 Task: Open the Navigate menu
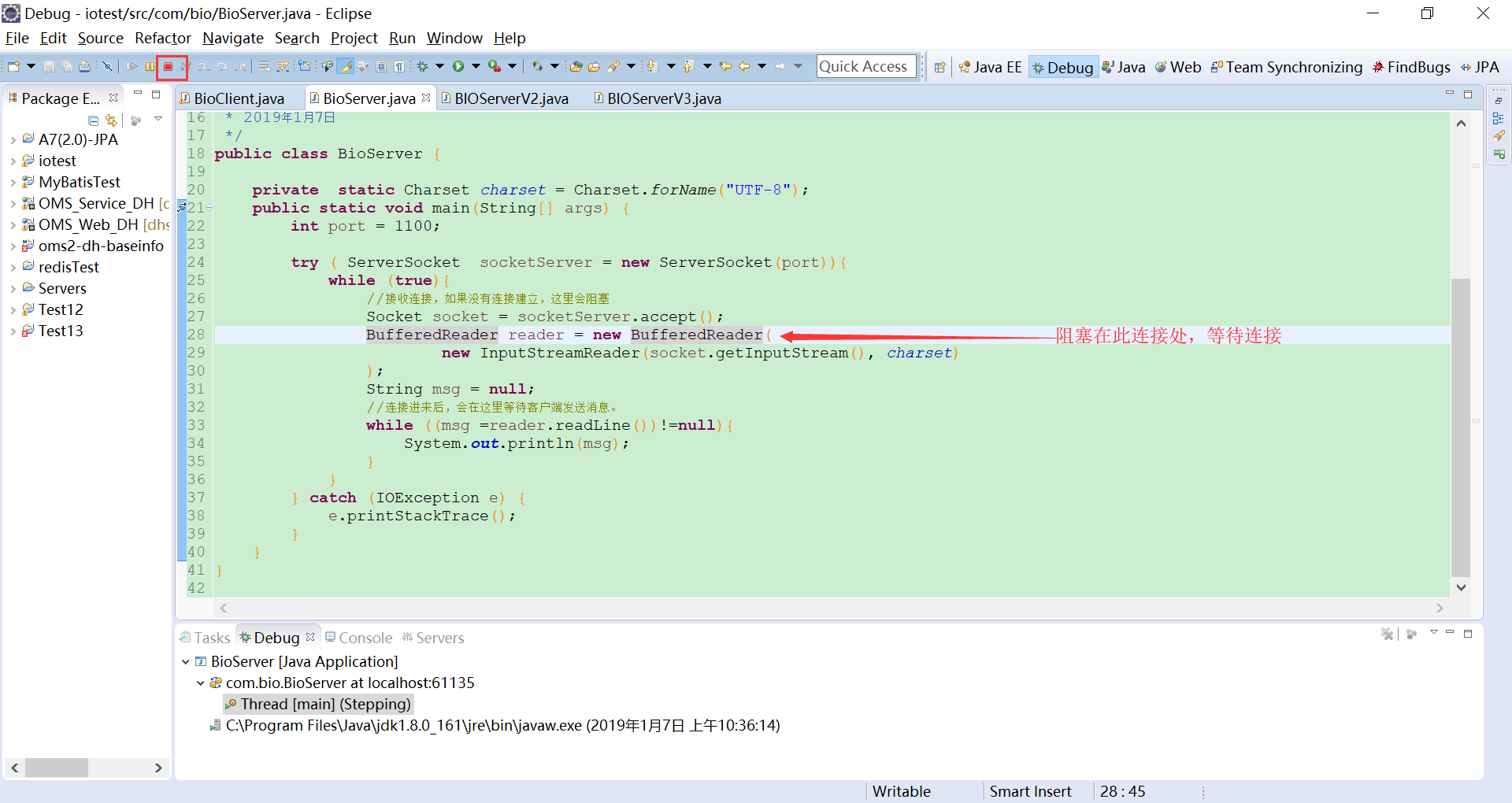coord(233,38)
